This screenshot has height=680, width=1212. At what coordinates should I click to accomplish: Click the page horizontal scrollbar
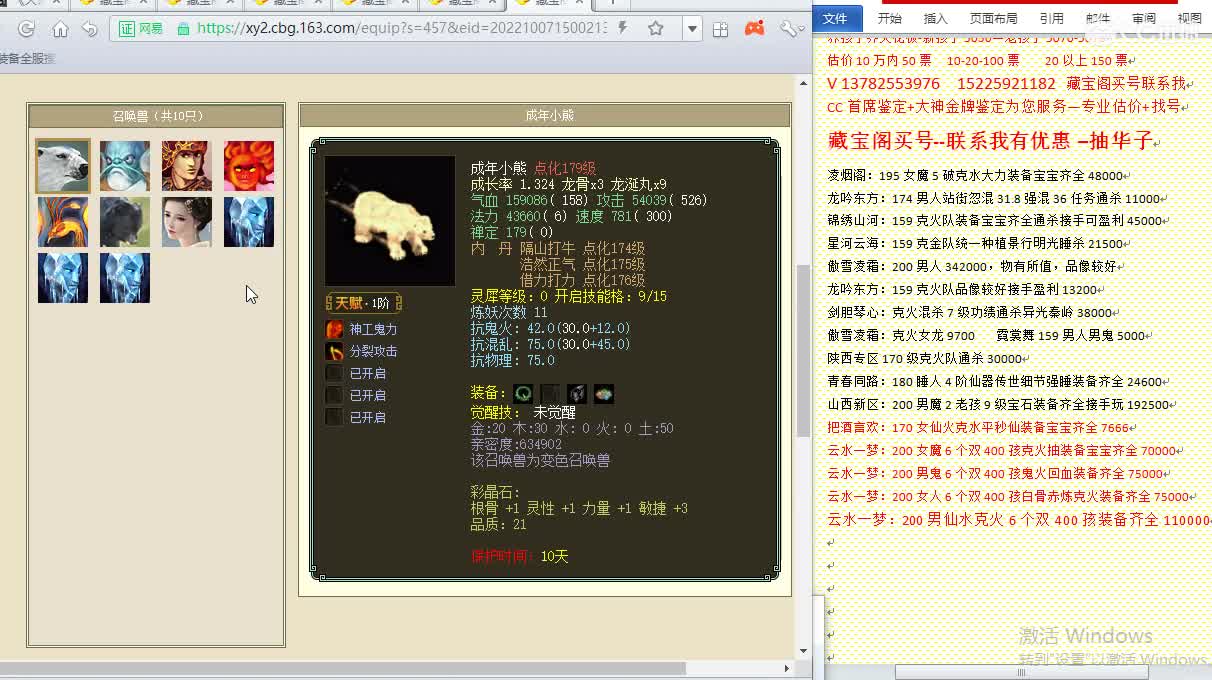coord(343,668)
